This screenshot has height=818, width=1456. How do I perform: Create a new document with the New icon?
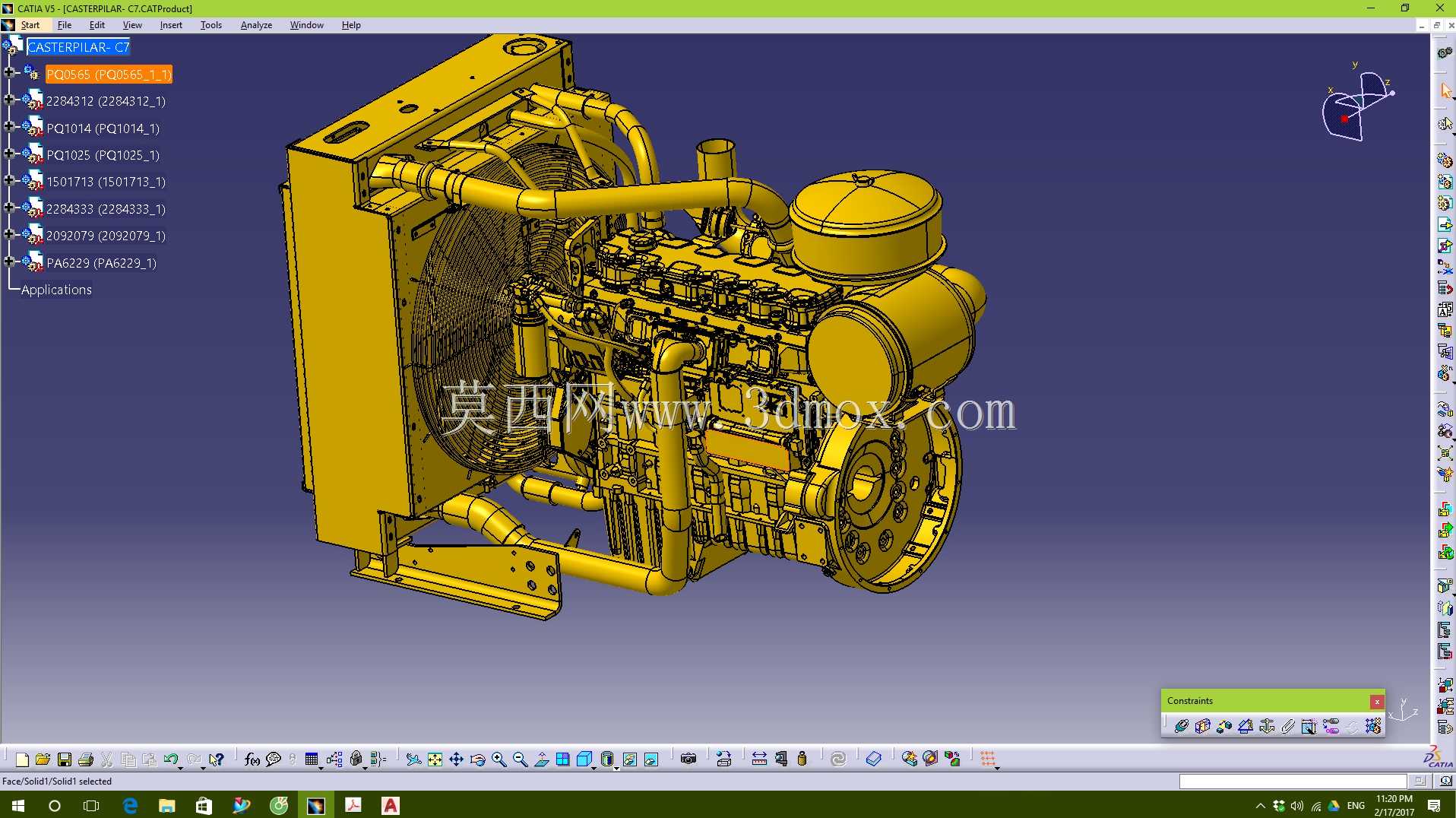tap(22, 759)
